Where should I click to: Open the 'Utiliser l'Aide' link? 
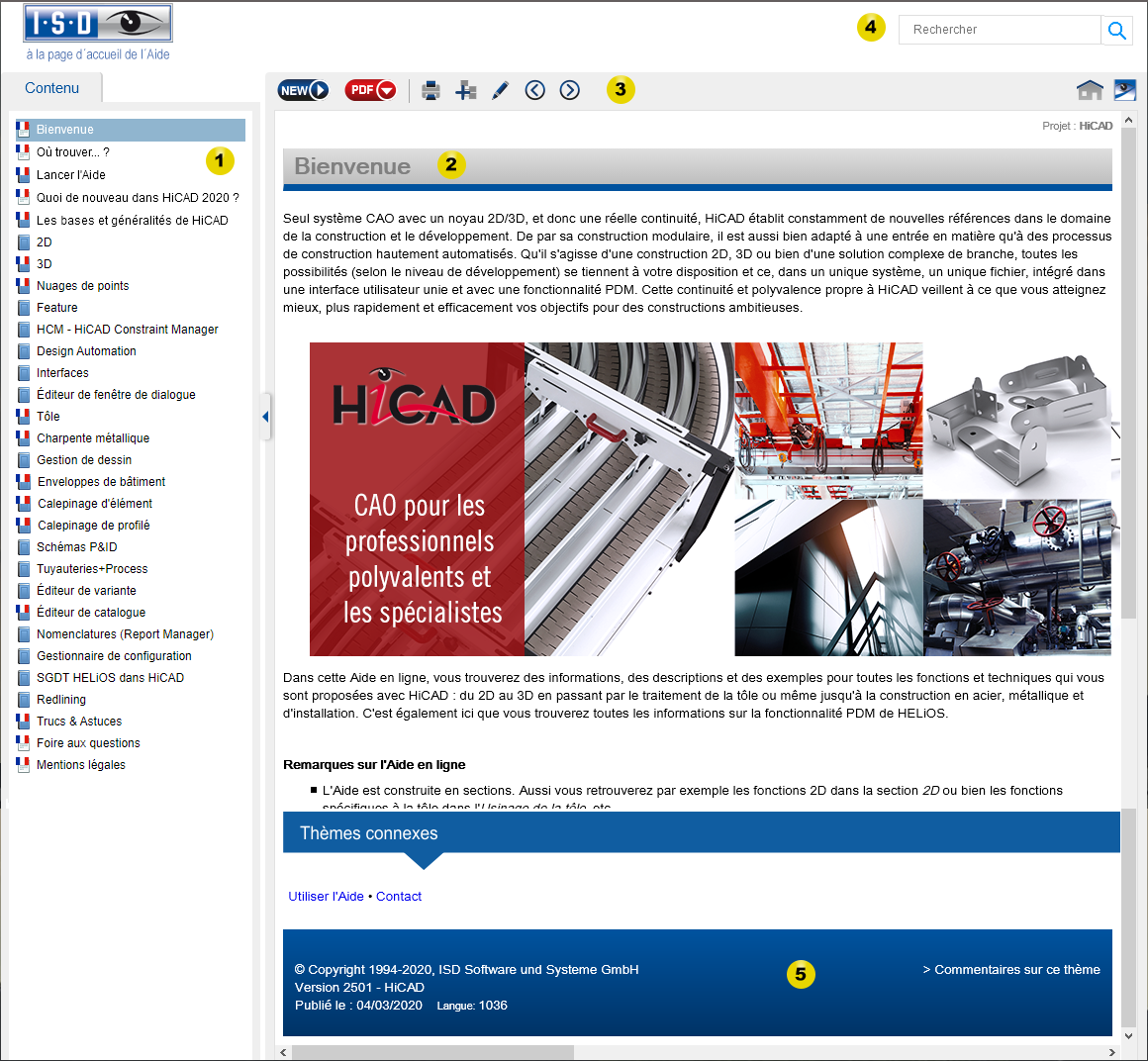(326, 897)
